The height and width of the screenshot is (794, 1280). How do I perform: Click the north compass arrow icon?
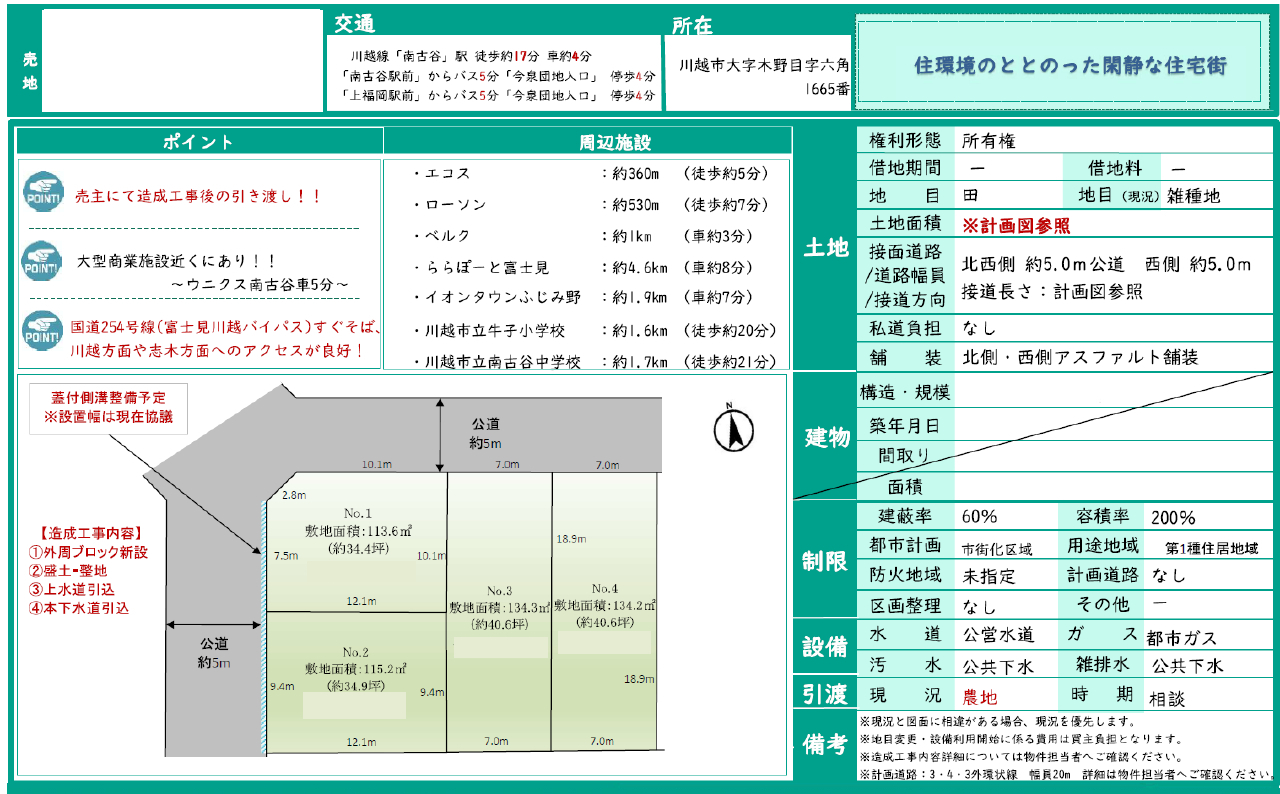coord(735,432)
